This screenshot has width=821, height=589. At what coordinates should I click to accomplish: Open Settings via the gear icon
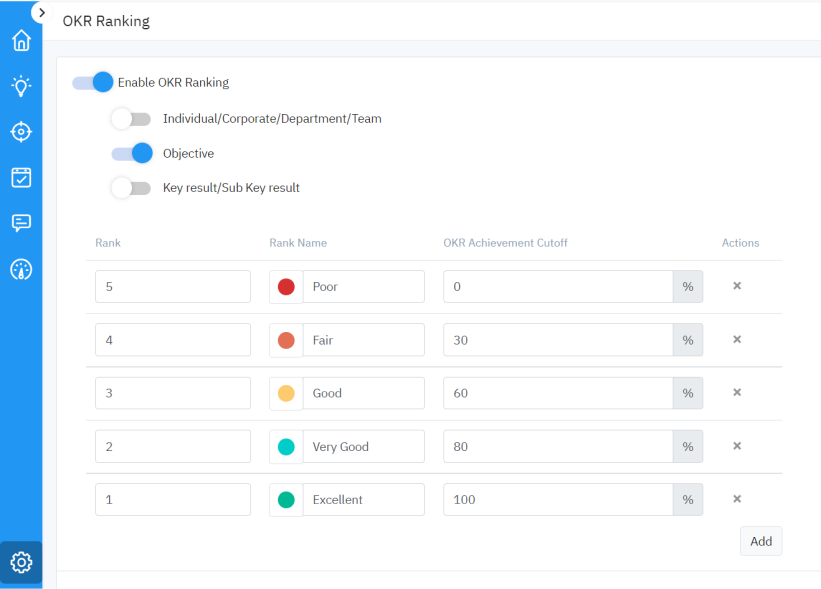pos(21,562)
